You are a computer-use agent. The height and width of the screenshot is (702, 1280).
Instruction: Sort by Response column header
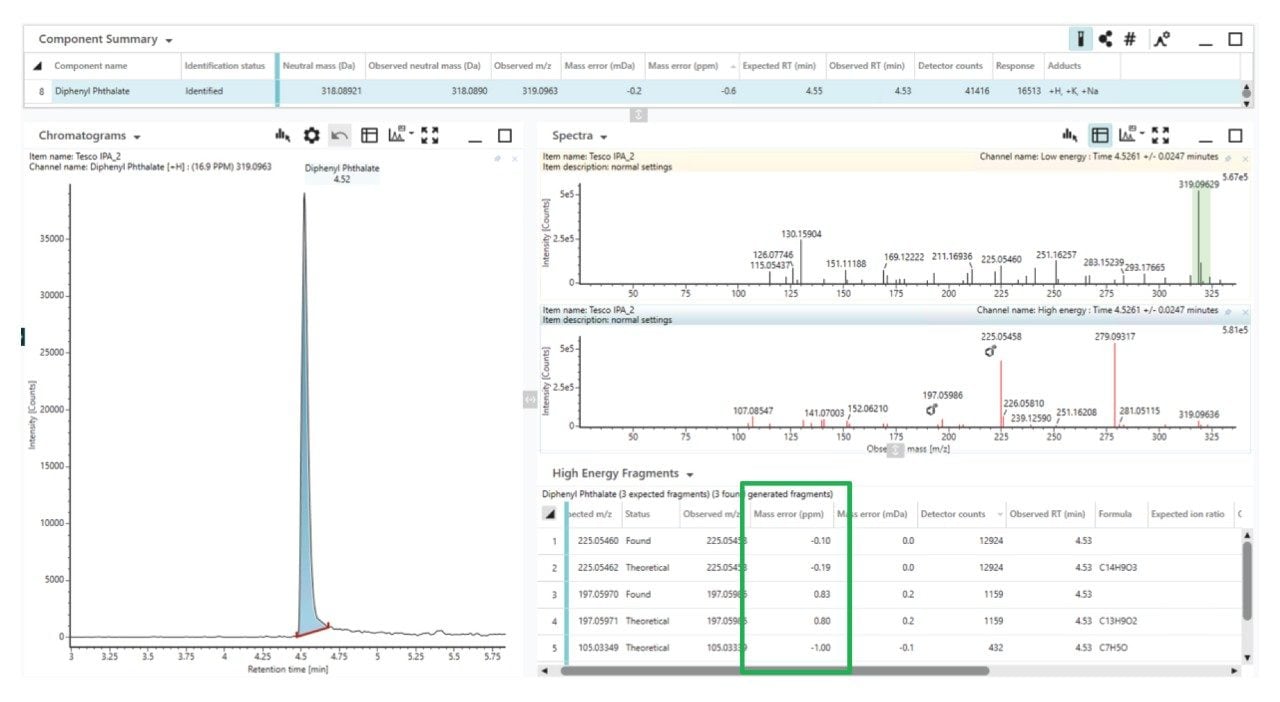click(1015, 66)
